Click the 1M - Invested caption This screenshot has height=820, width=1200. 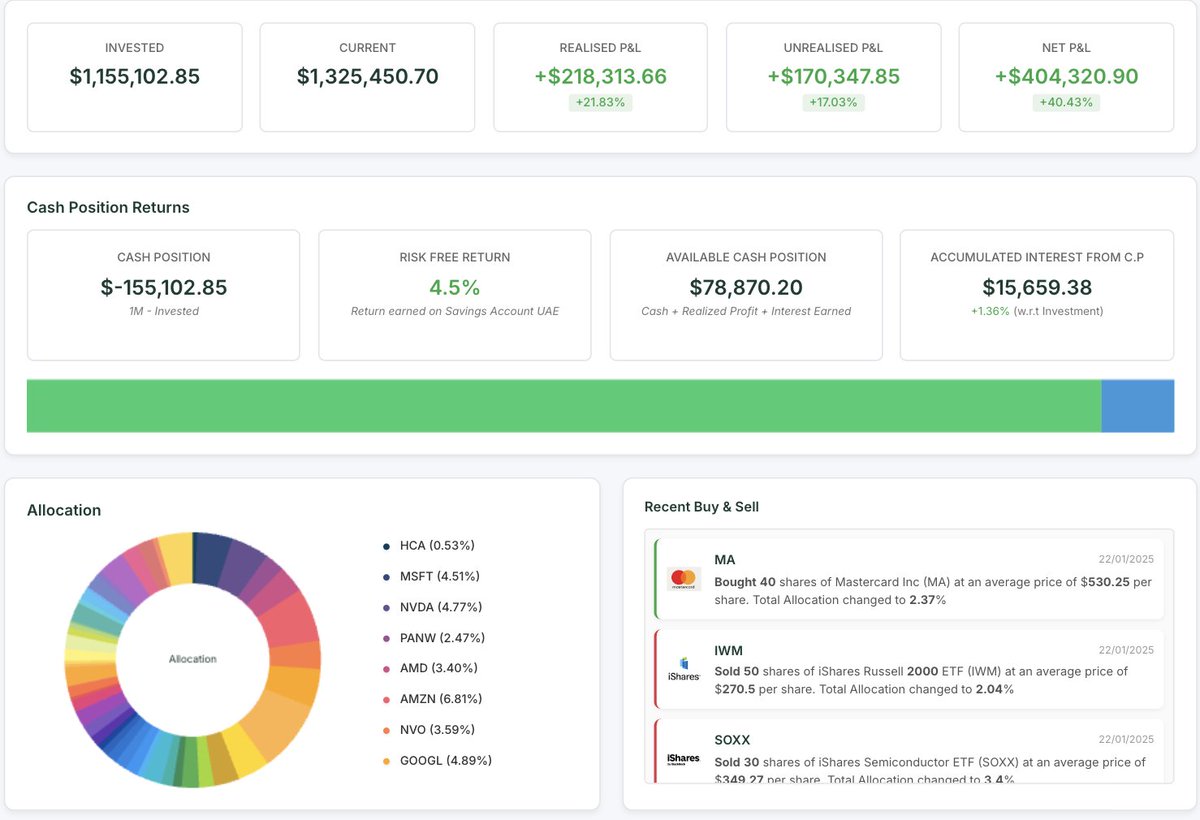[164, 311]
